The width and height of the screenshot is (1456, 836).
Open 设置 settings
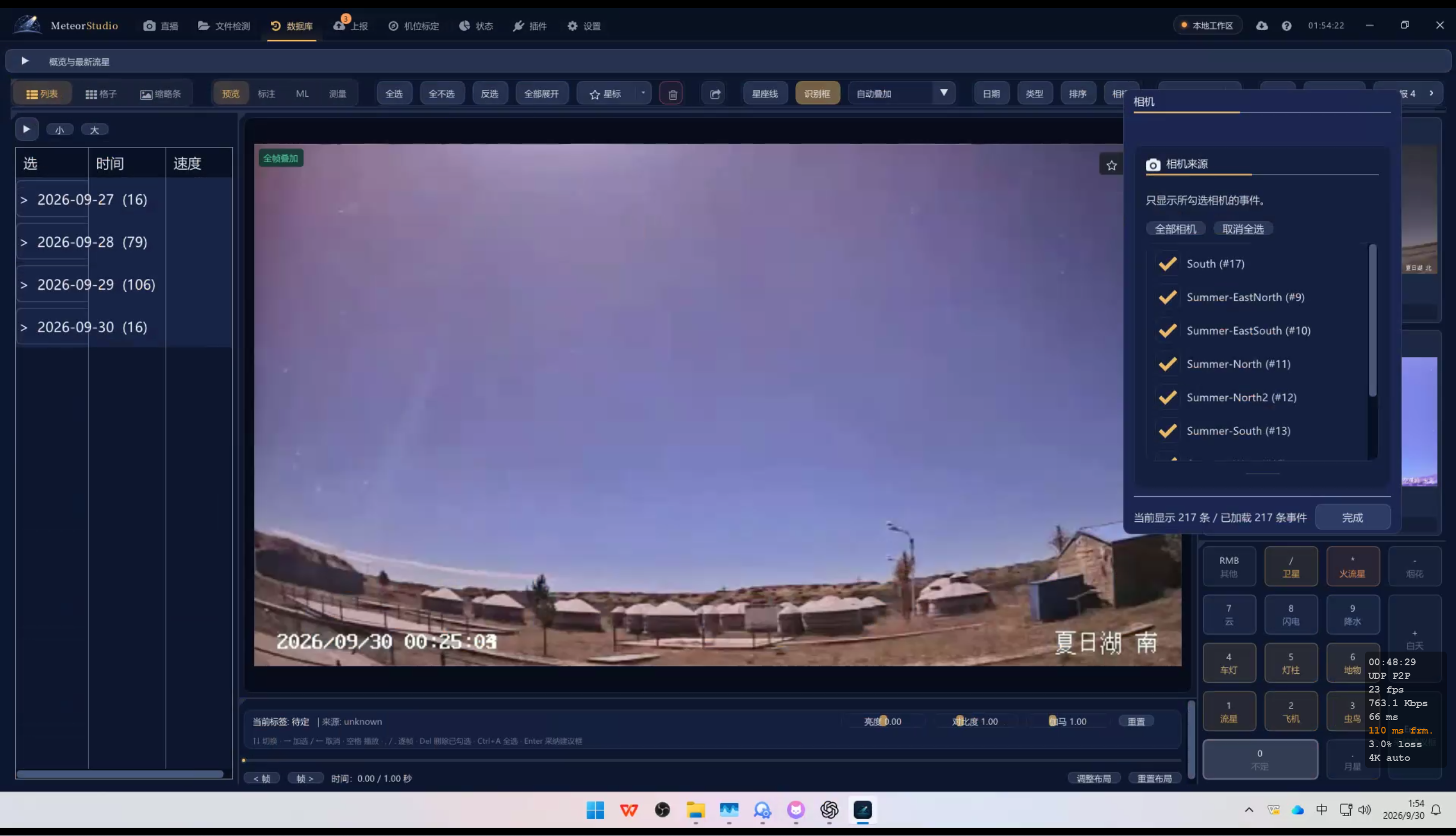584,26
